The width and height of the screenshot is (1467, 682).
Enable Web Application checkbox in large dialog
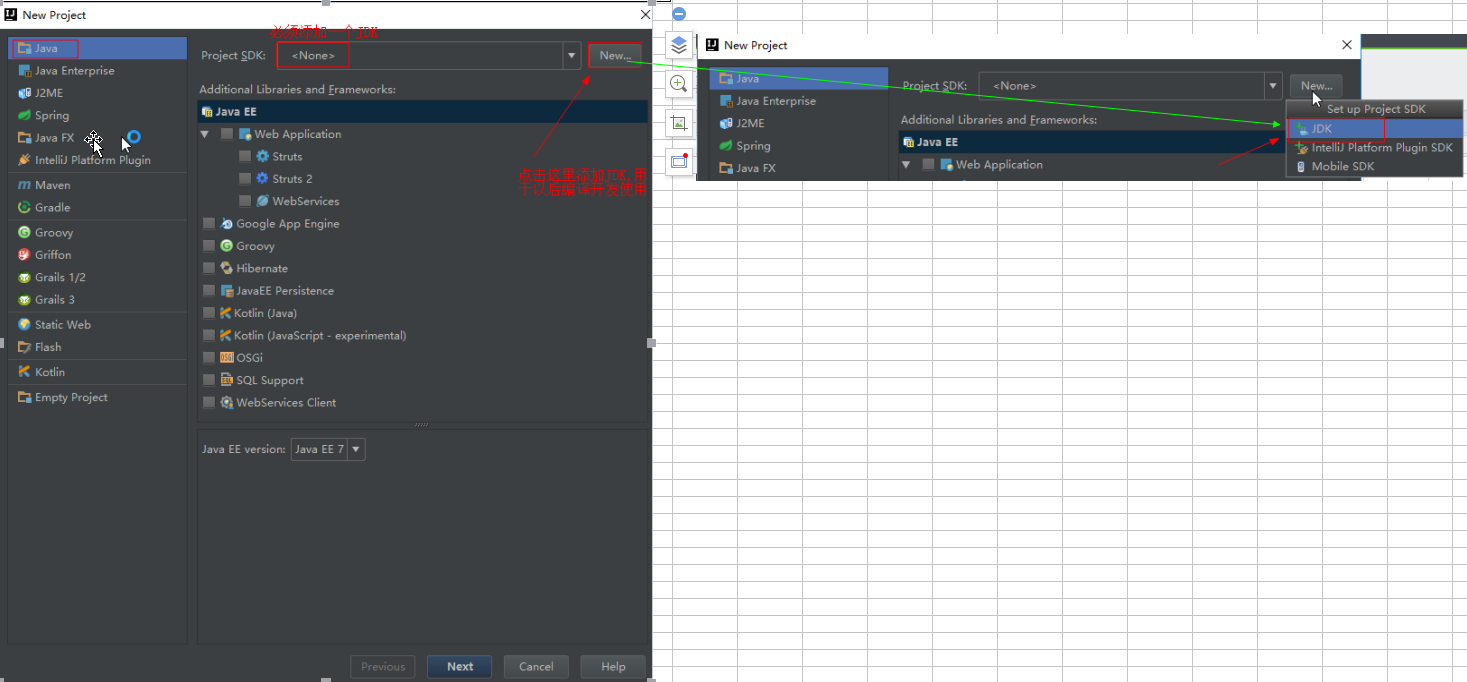coord(227,134)
